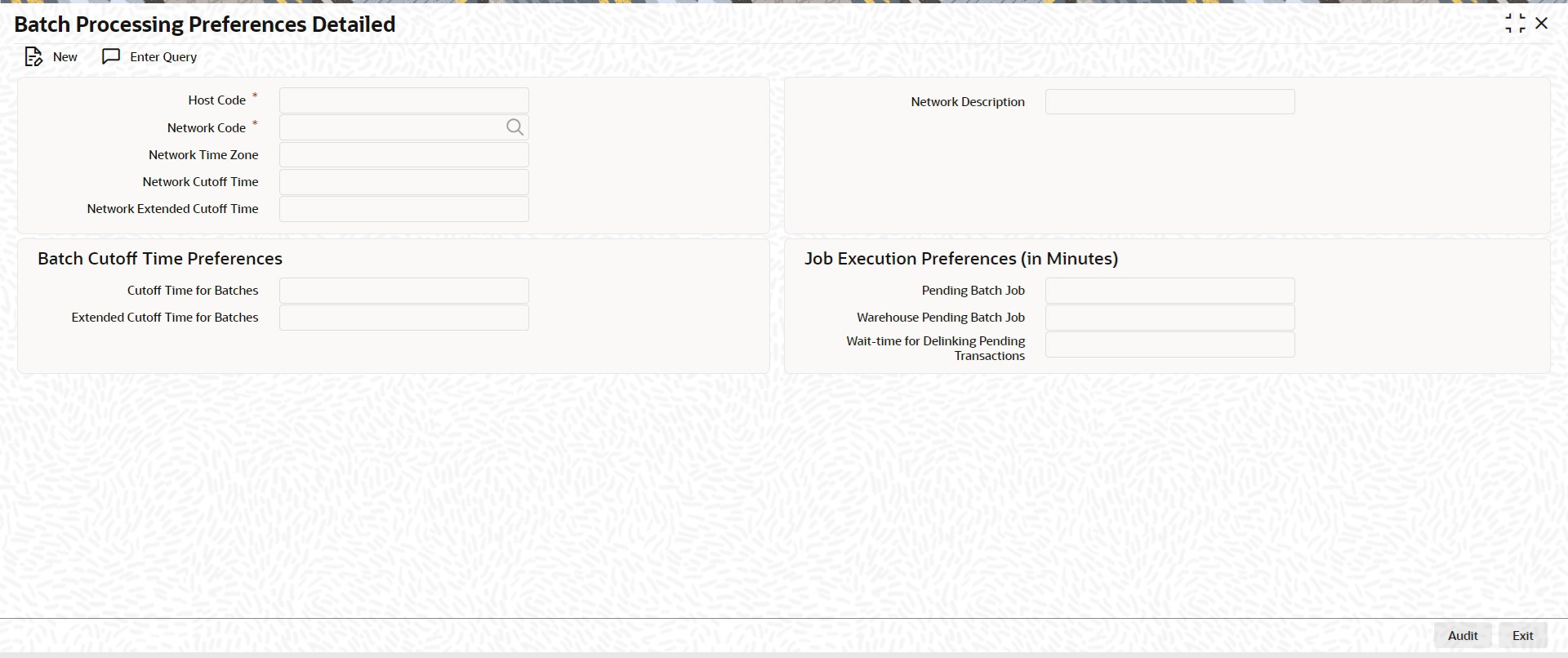This screenshot has height=658, width=1568.
Task: Focus the Pending Batch Job field
Action: 1170,291
